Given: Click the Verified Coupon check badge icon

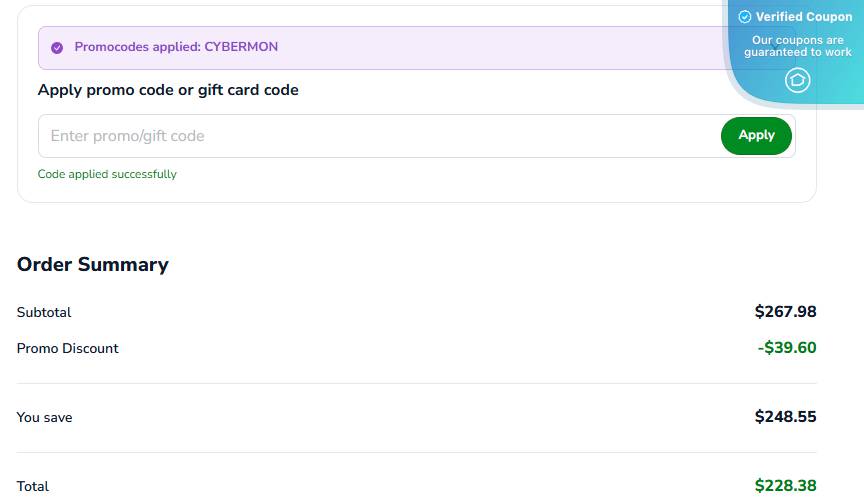Looking at the screenshot, I should [x=744, y=17].
